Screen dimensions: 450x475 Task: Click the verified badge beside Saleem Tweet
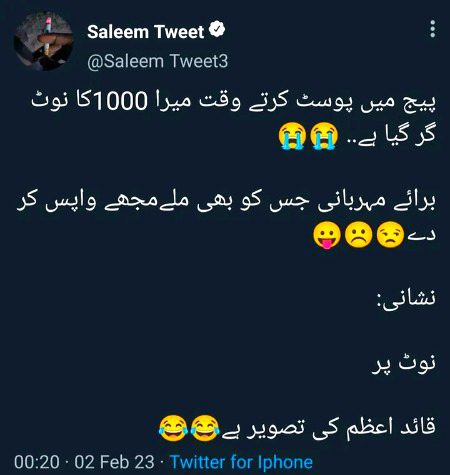coord(217,29)
